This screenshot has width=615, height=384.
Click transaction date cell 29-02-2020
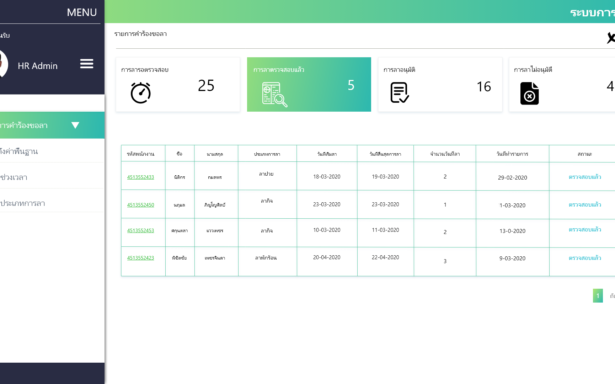512,178
